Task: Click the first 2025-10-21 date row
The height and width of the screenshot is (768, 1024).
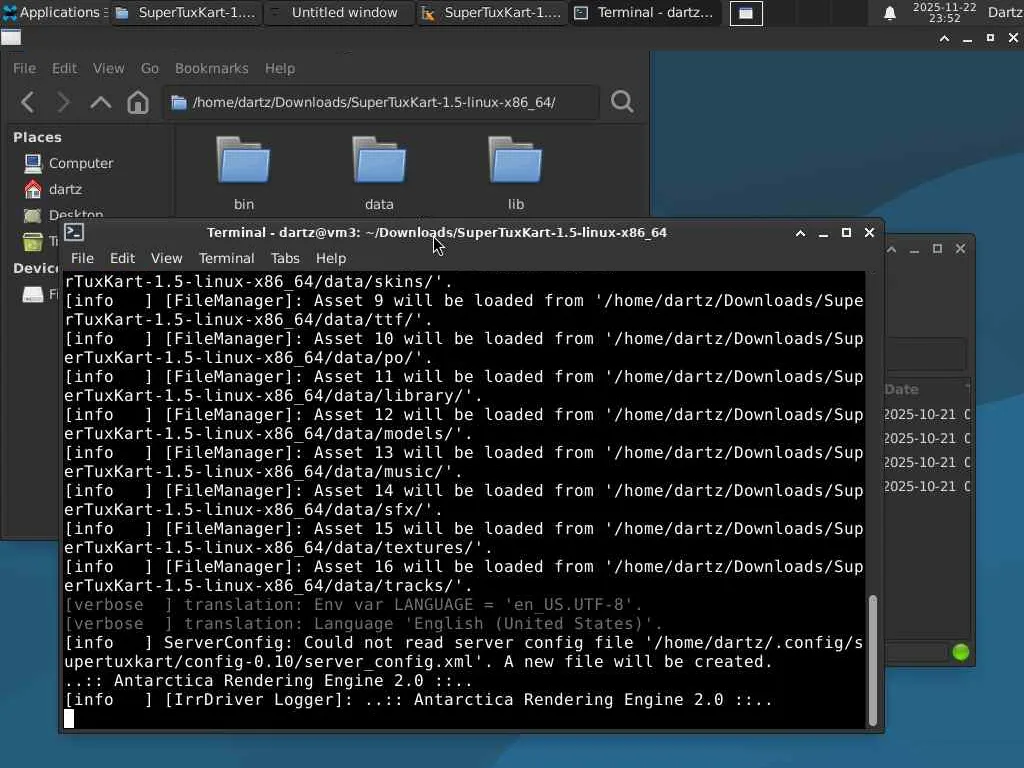Action: point(927,415)
